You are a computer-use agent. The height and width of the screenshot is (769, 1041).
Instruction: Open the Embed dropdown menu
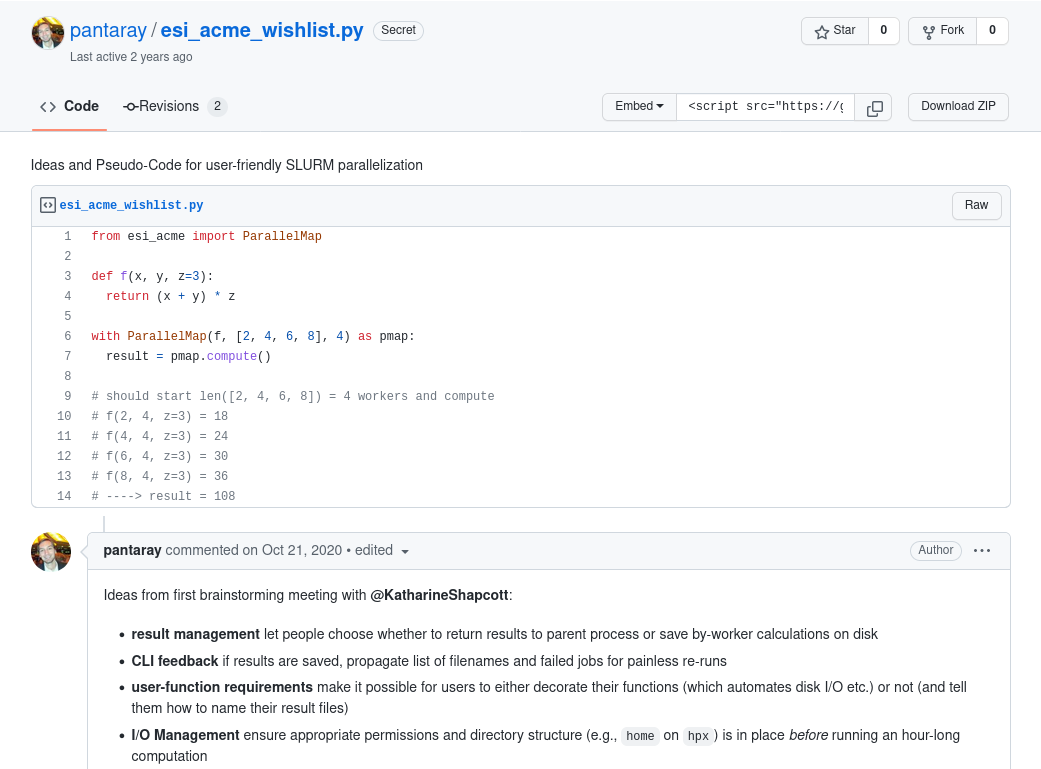[x=639, y=107]
